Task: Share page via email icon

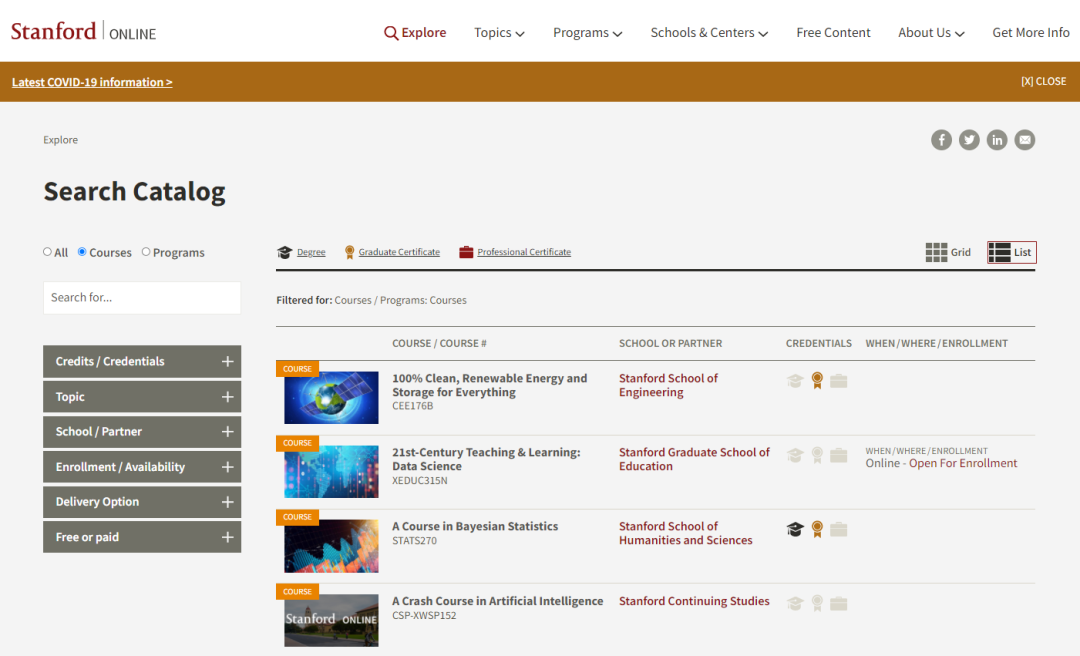Action: tap(1024, 140)
